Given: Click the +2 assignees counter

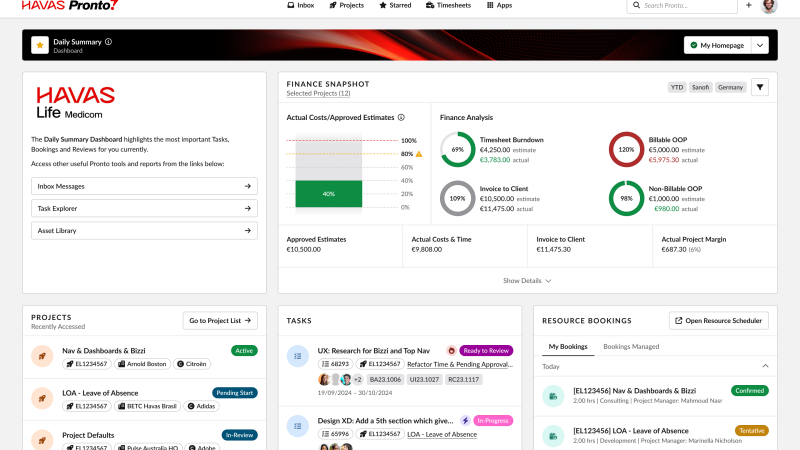Looking at the screenshot, I should pyautogui.click(x=358, y=380).
